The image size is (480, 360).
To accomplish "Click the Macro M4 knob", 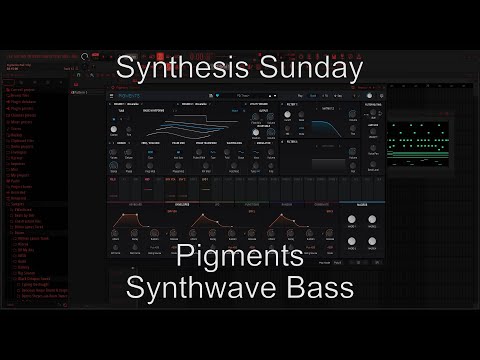I will coord(372,241).
